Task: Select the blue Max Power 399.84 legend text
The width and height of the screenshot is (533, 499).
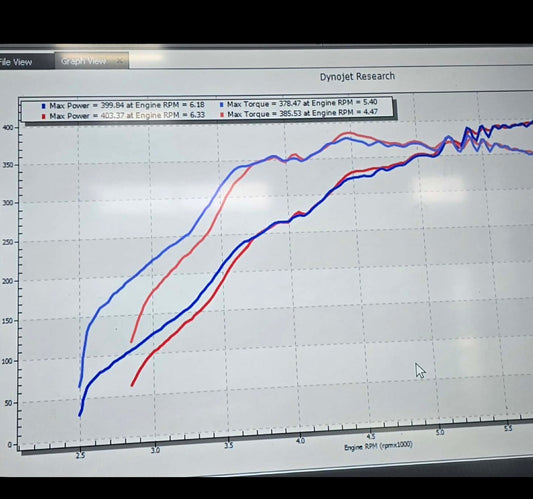Action: (x=127, y=105)
